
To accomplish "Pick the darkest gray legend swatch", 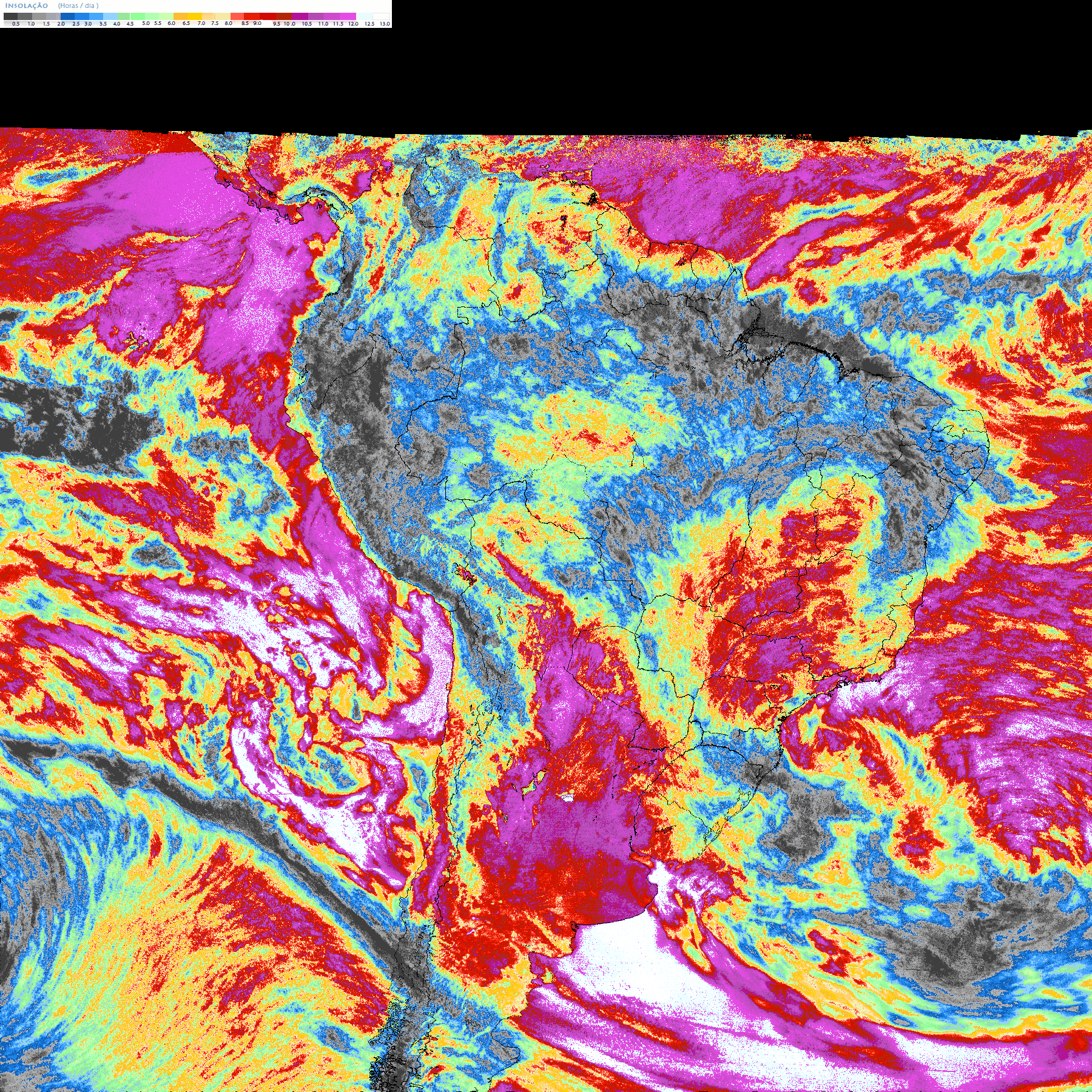I will click(x=10, y=16).
